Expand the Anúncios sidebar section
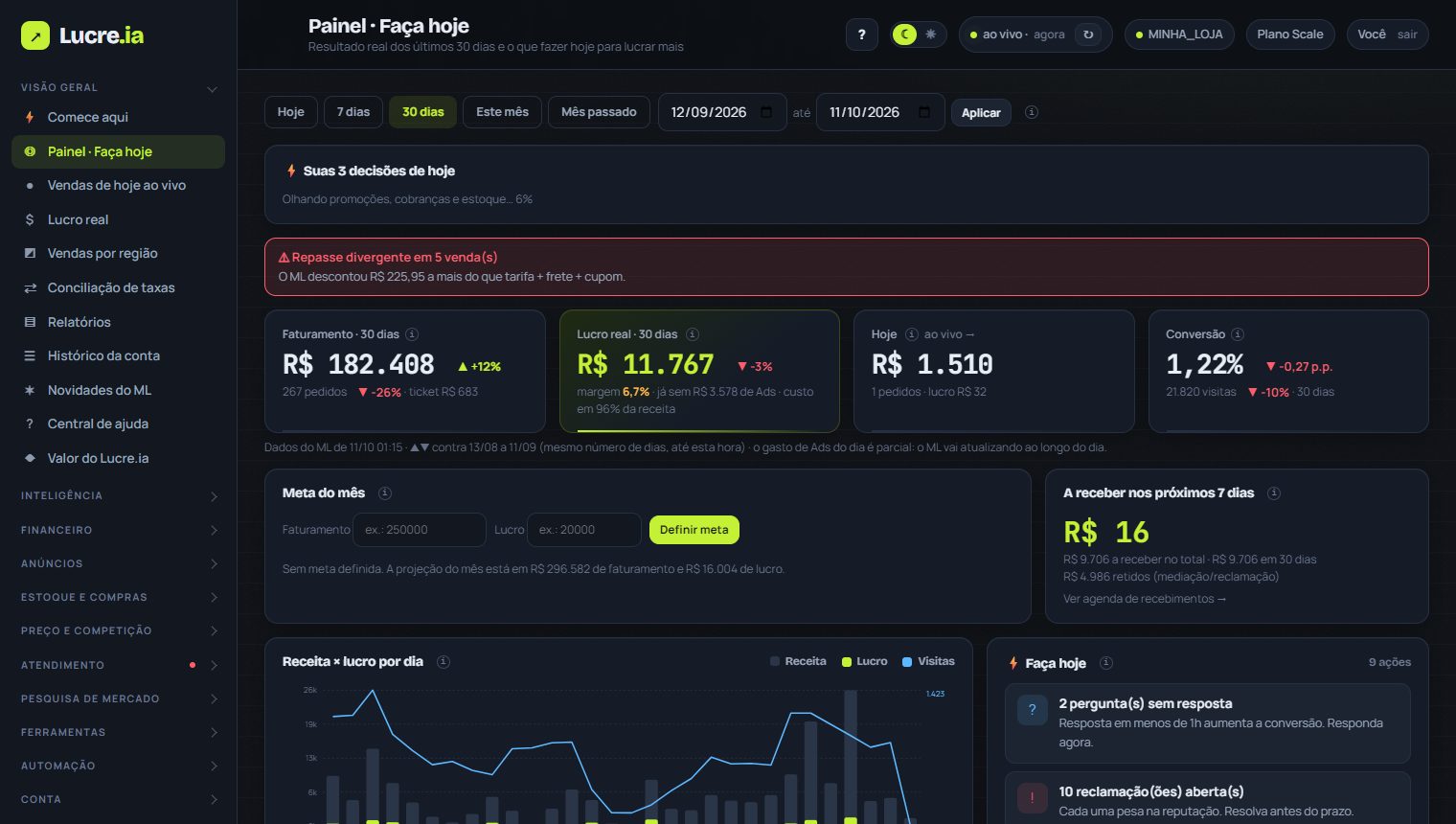 pyautogui.click(x=119, y=563)
